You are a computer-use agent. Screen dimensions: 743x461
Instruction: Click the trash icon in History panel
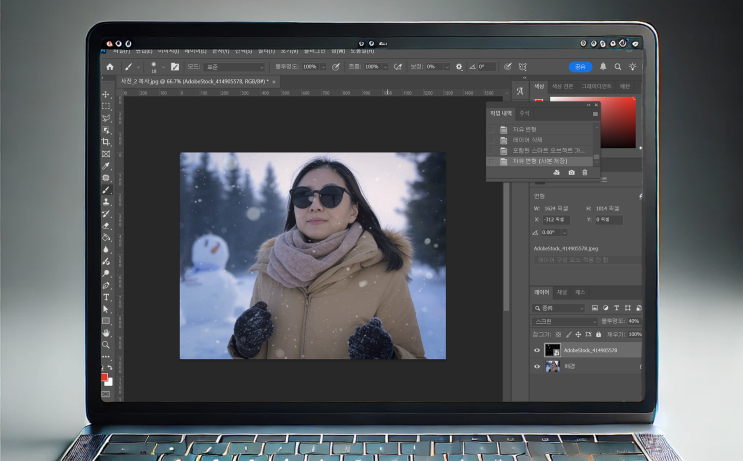click(585, 173)
